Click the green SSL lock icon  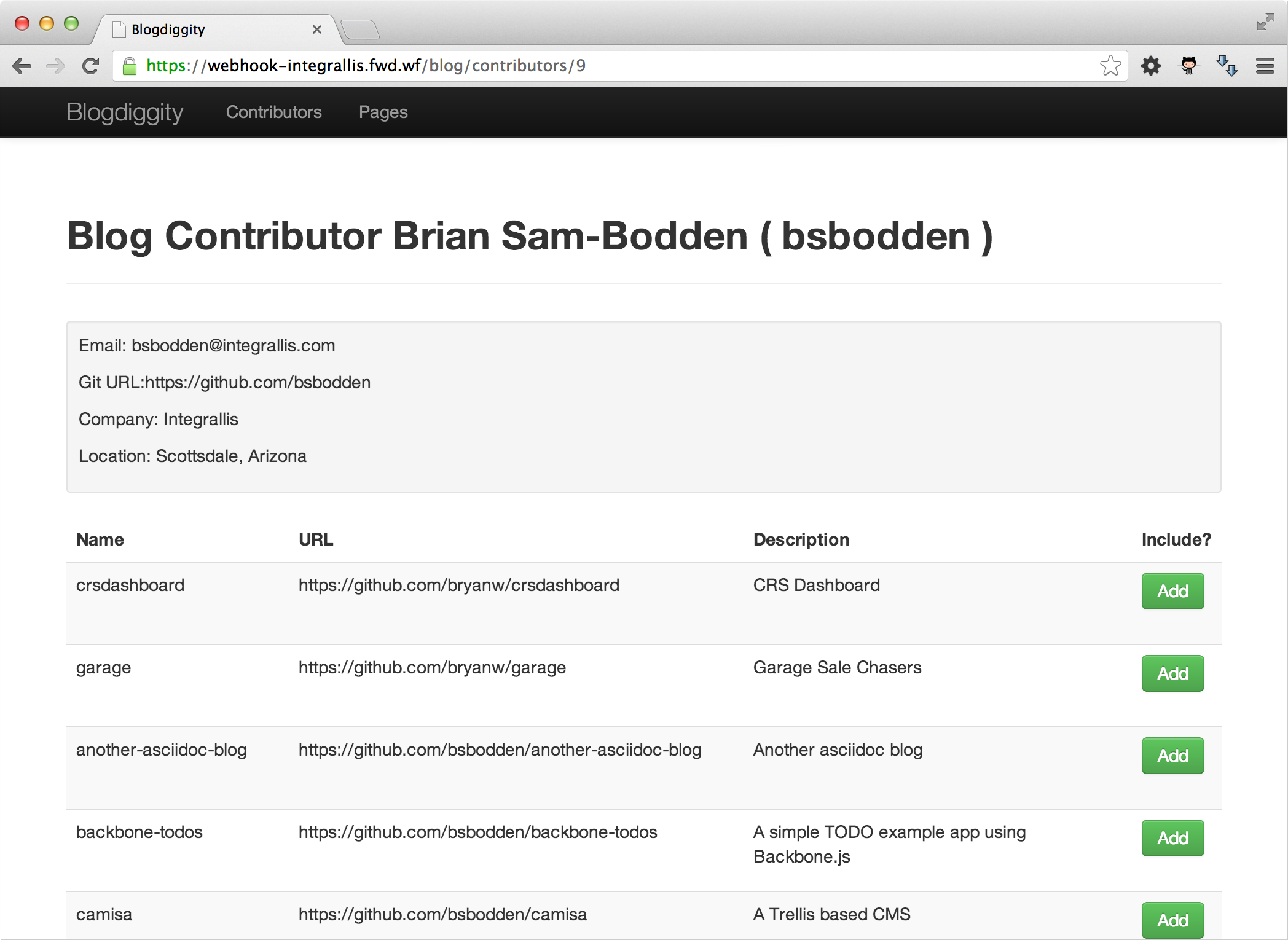pos(130,66)
